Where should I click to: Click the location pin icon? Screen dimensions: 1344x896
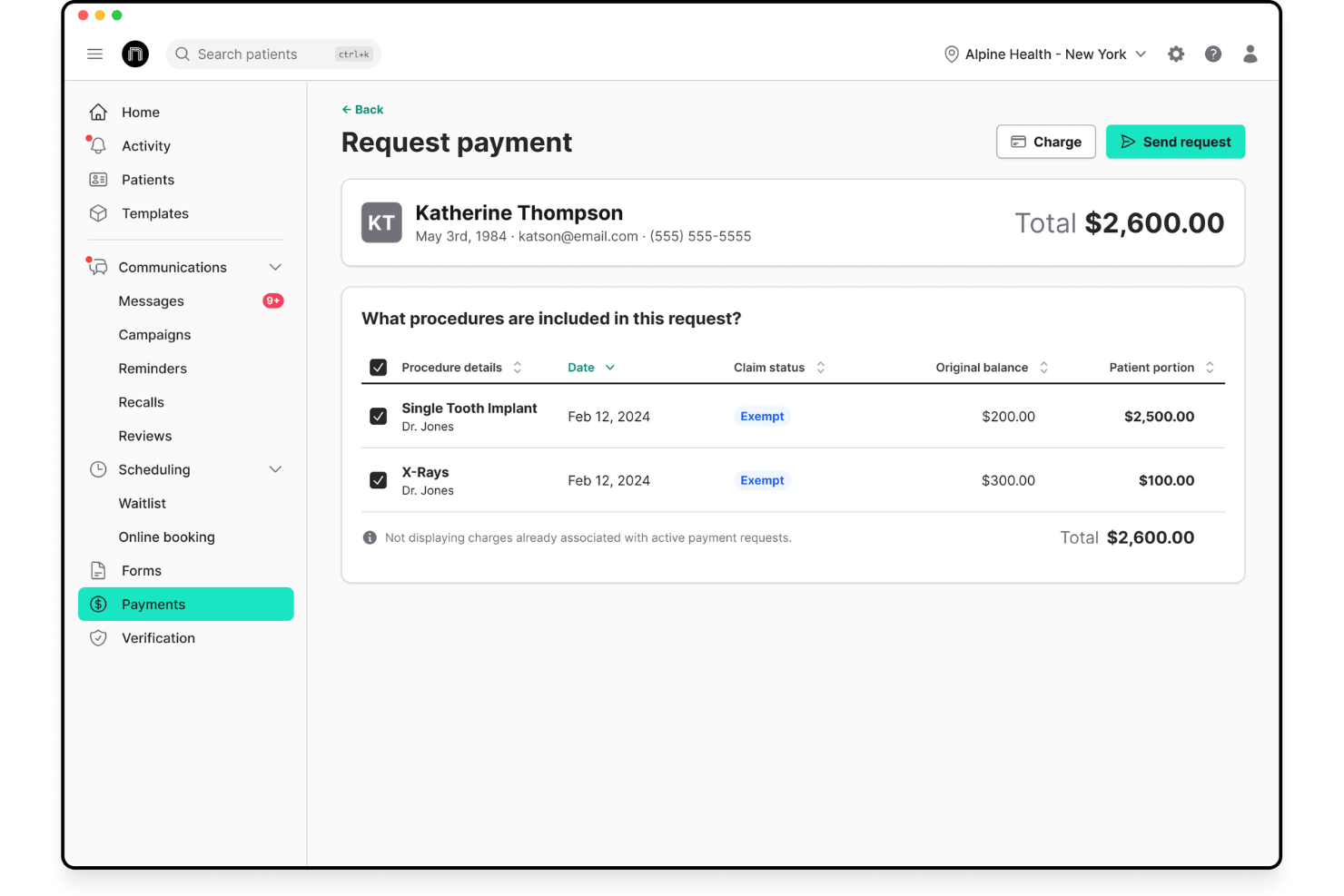pos(952,54)
